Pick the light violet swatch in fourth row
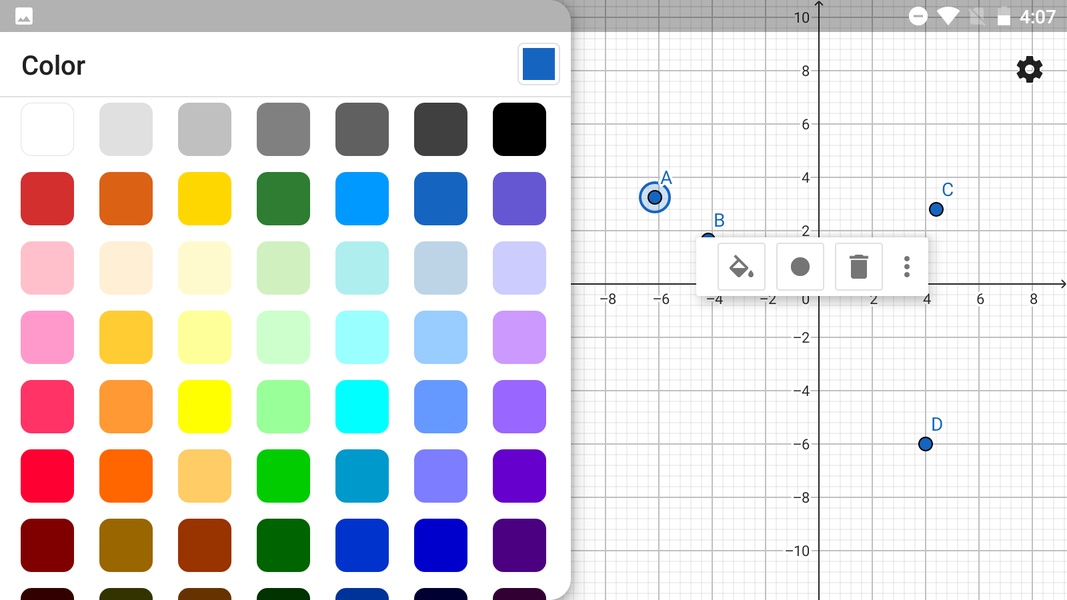Image resolution: width=1067 pixels, height=600 pixels. (x=519, y=337)
